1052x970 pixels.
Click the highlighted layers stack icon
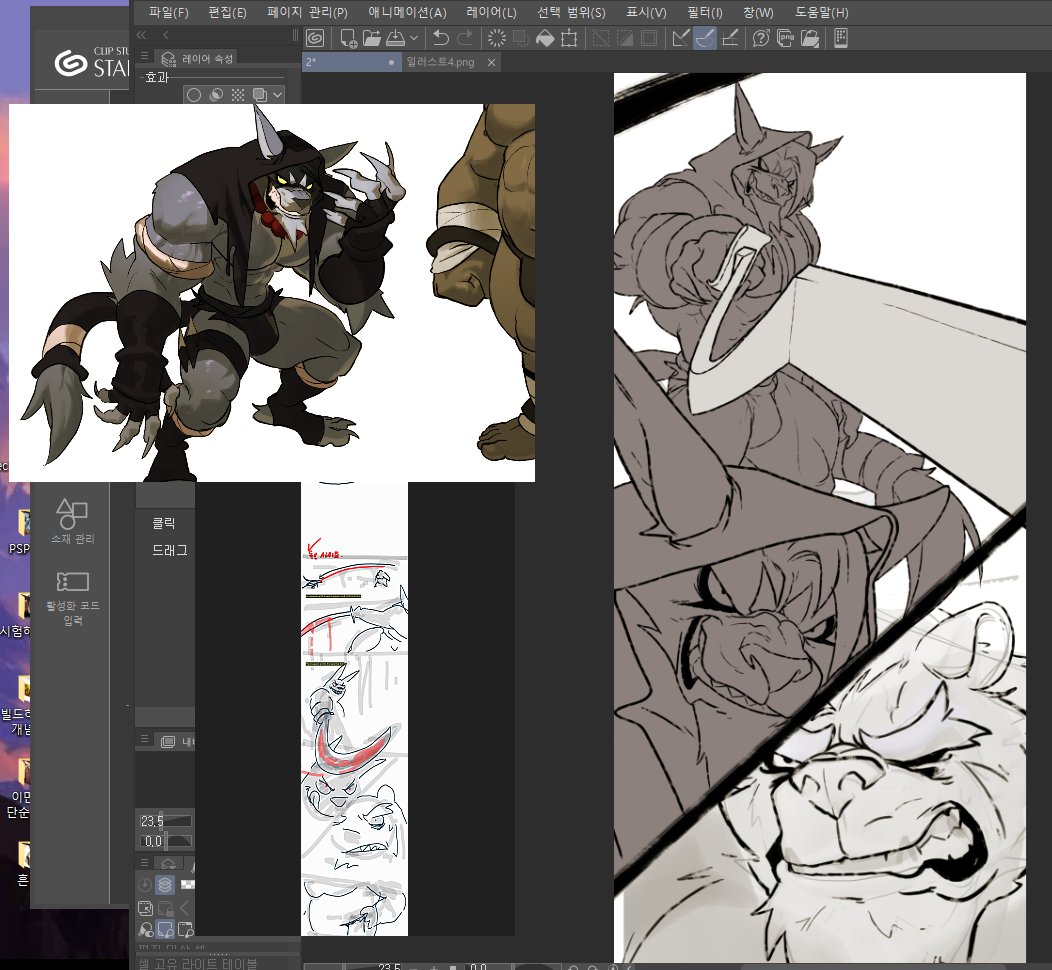tap(165, 885)
